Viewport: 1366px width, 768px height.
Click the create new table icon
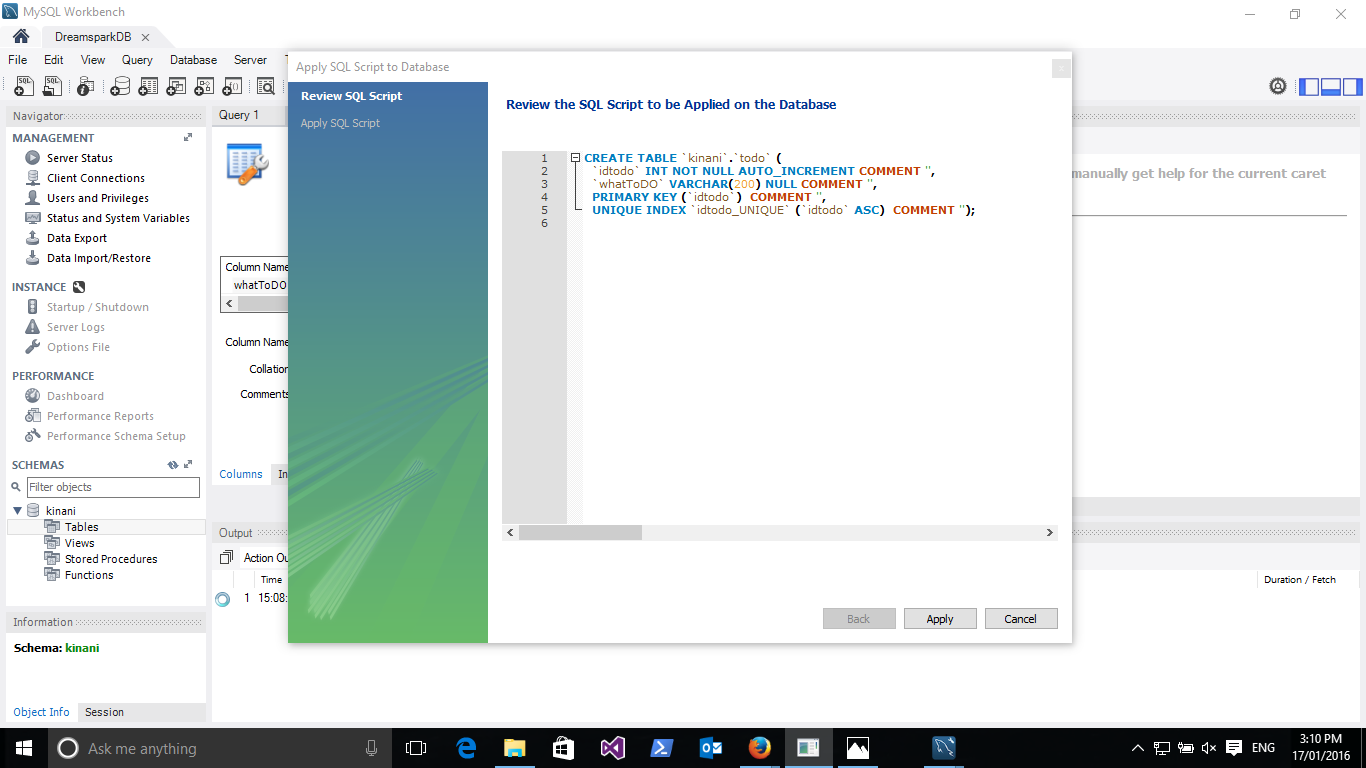coord(148,87)
